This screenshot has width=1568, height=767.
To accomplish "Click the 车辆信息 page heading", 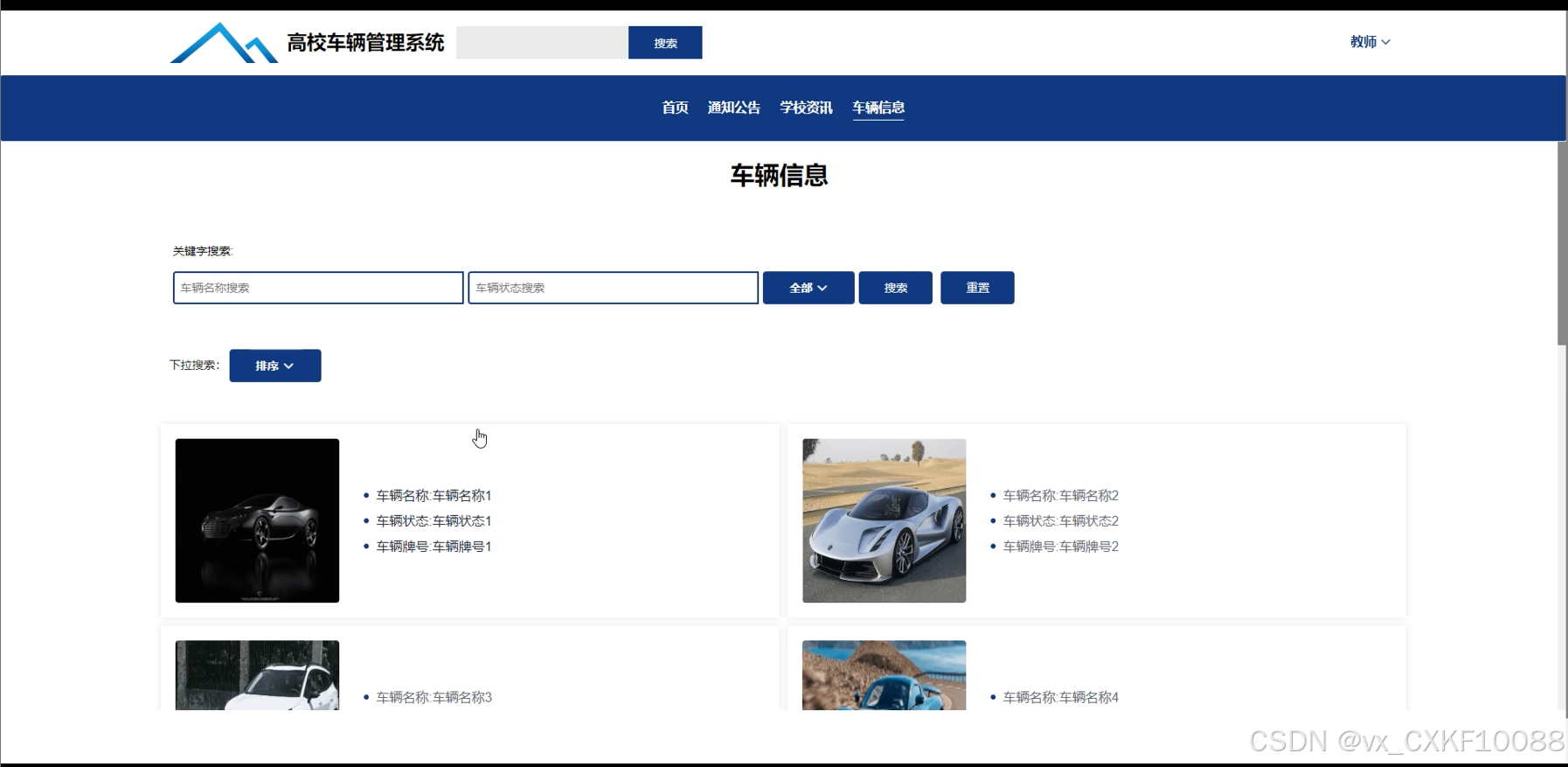I will (x=779, y=176).
